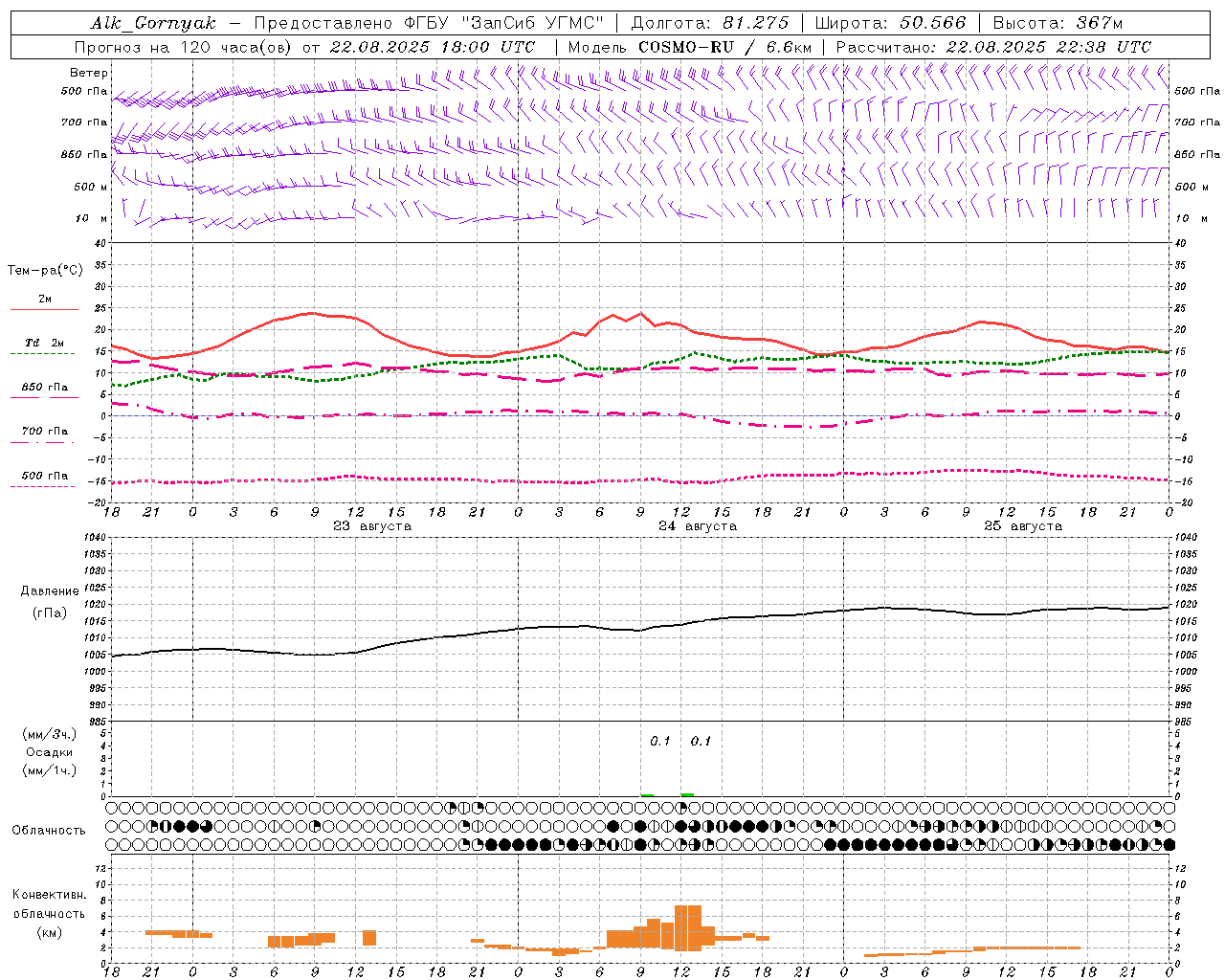Click the Осадки panel label
Image resolution: width=1225 pixels, height=980 pixels.
click(x=50, y=752)
